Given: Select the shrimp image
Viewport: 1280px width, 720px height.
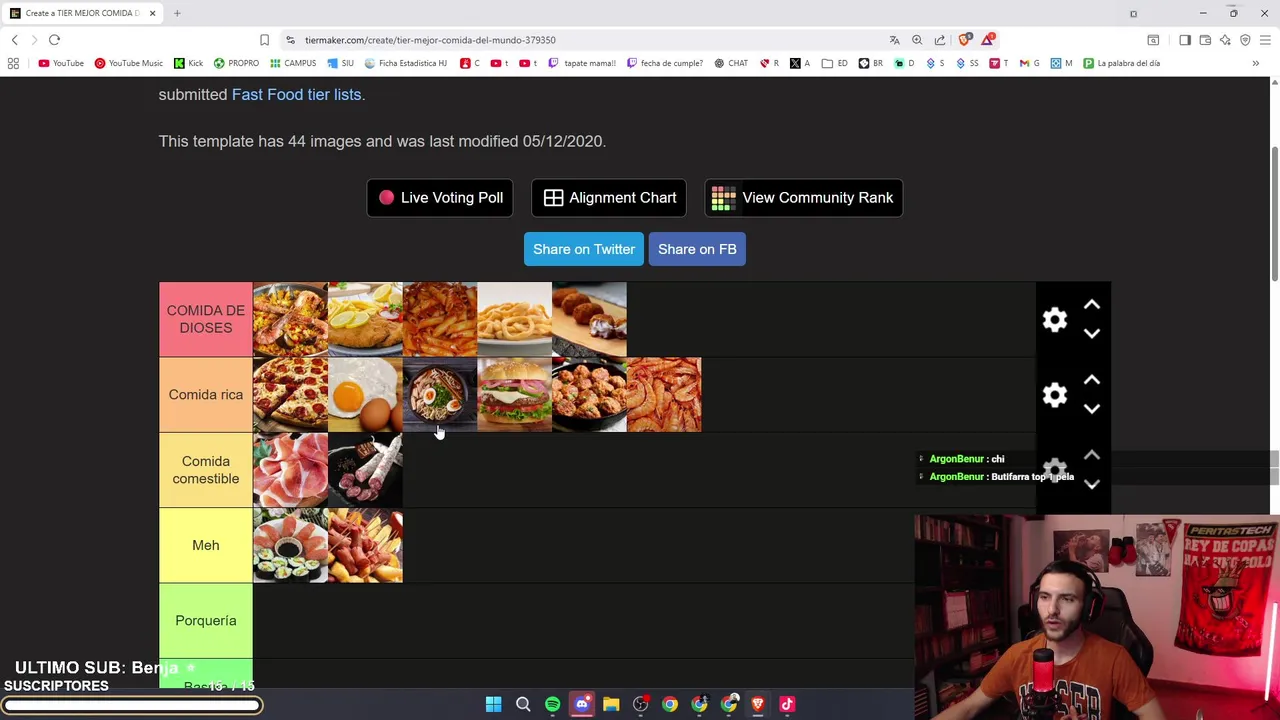Looking at the screenshot, I should pos(664,395).
